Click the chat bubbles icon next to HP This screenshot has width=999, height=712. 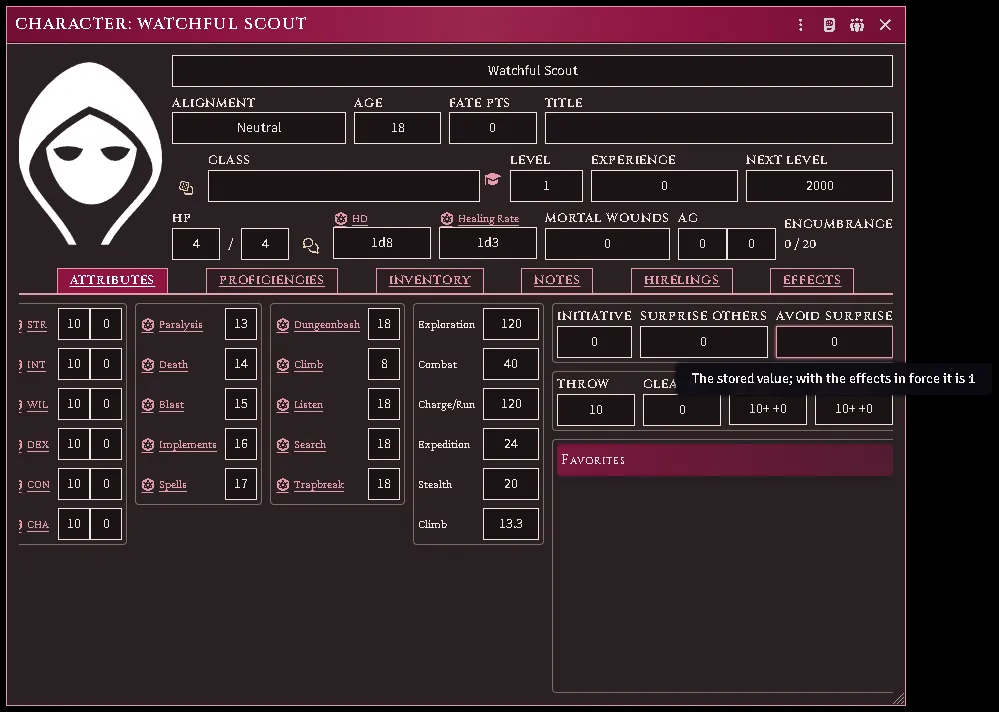point(310,245)
